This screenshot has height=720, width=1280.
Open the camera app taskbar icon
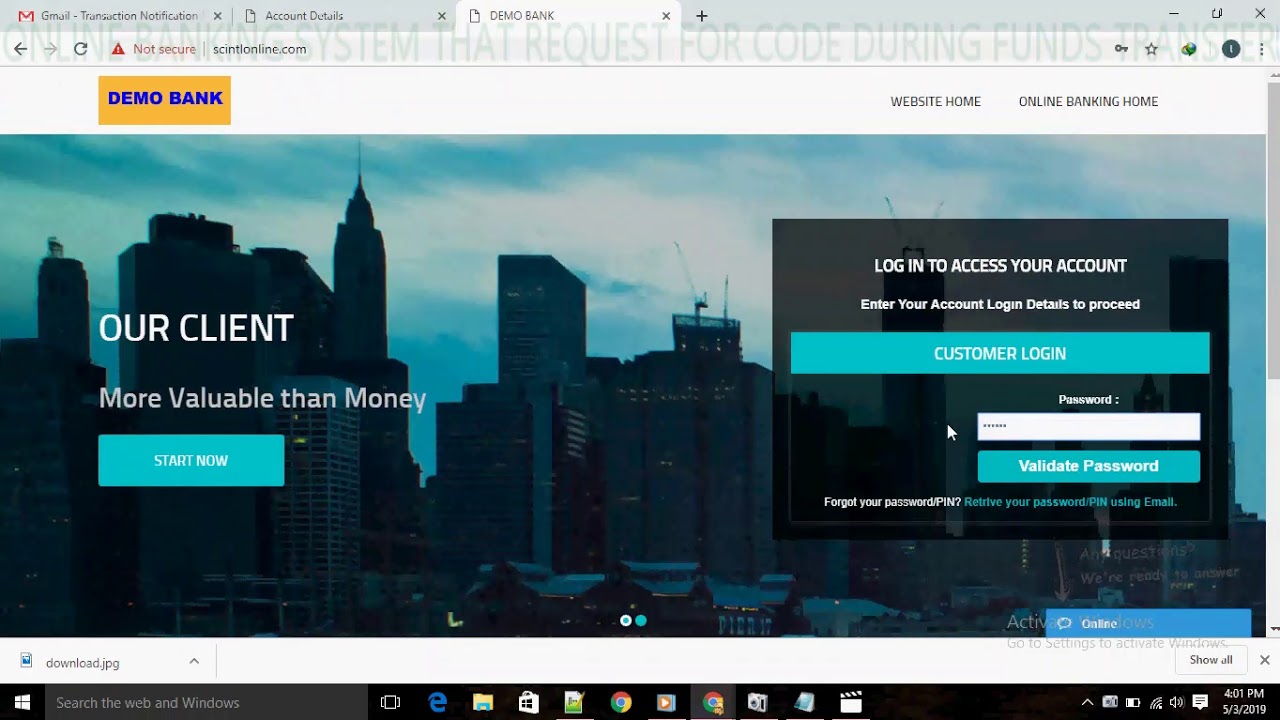(758, 702)
